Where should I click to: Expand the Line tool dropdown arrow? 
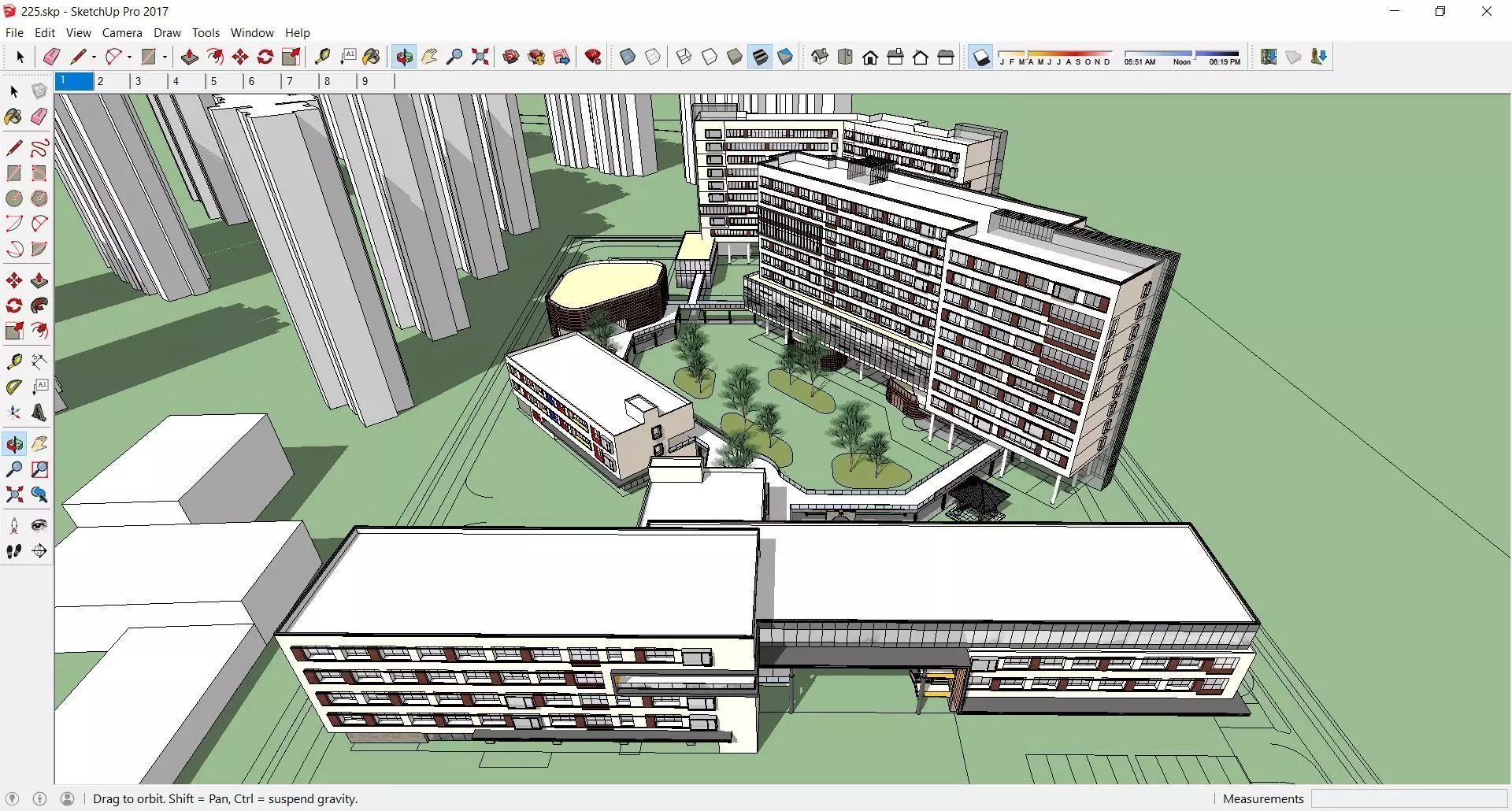(x=94, y=57)
